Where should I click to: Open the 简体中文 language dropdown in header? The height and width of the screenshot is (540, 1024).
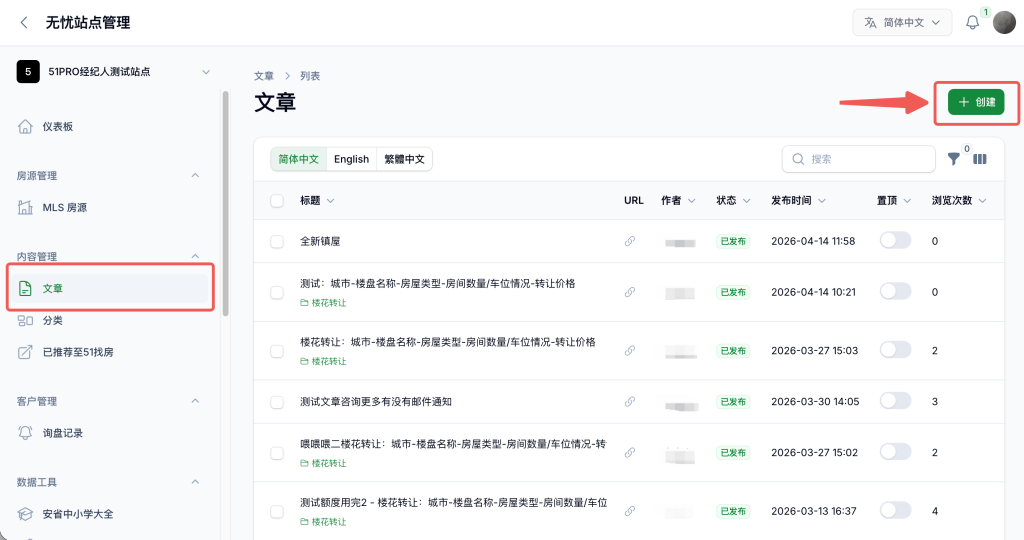pos(902,23)
